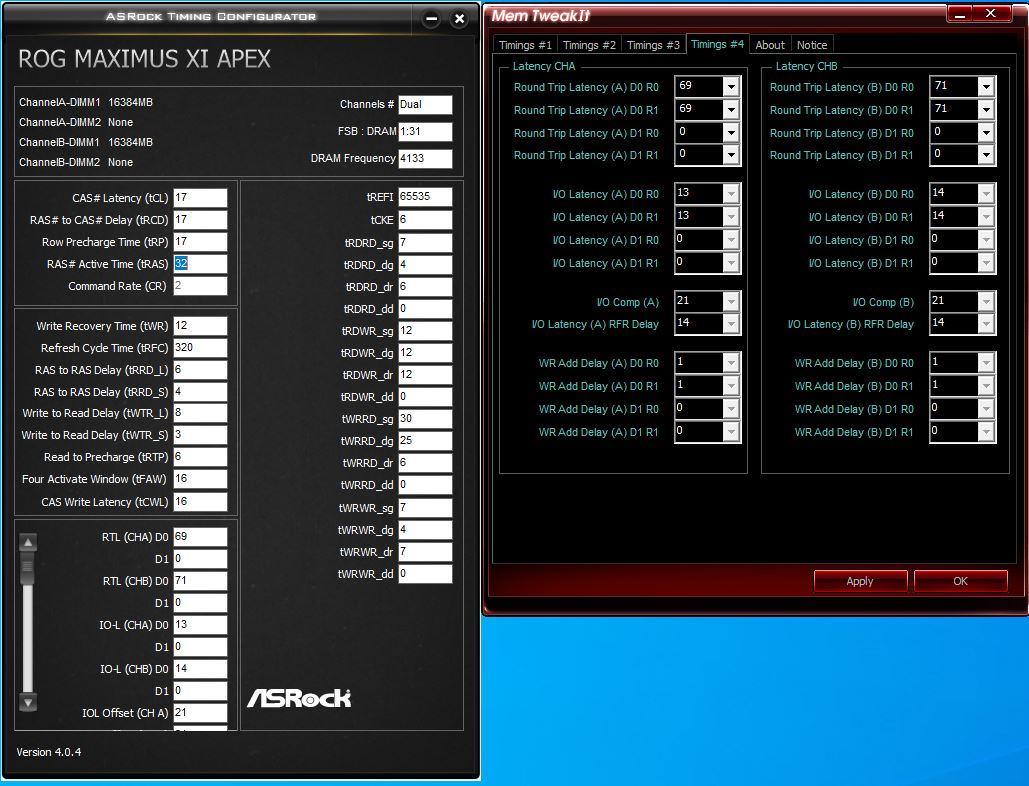Image resolution: width=1029 pixels, height=786 pixels.
Task: Click the vertical scrollbar thumb in RTL panel
Action: (28, 569)
